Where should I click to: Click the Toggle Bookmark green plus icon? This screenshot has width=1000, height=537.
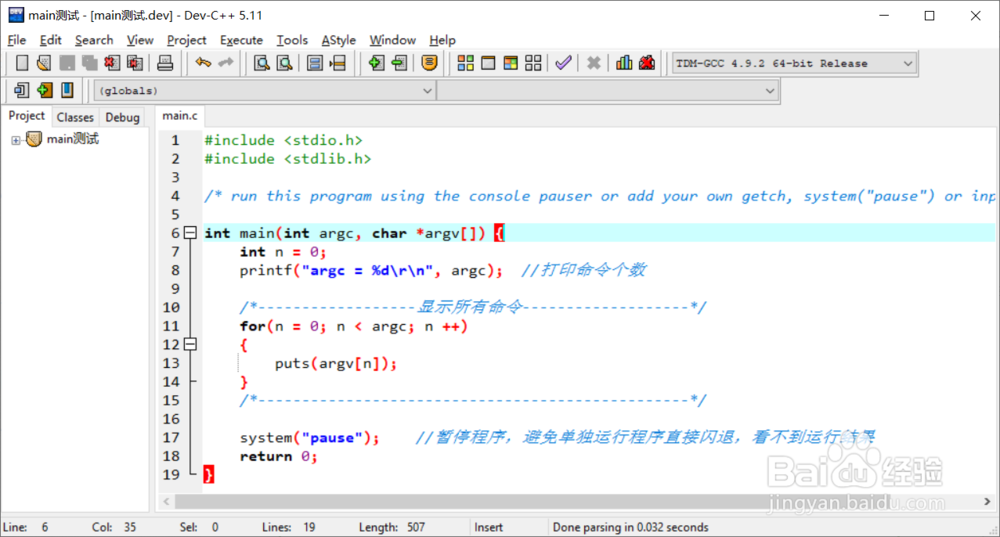click(44, 90)
